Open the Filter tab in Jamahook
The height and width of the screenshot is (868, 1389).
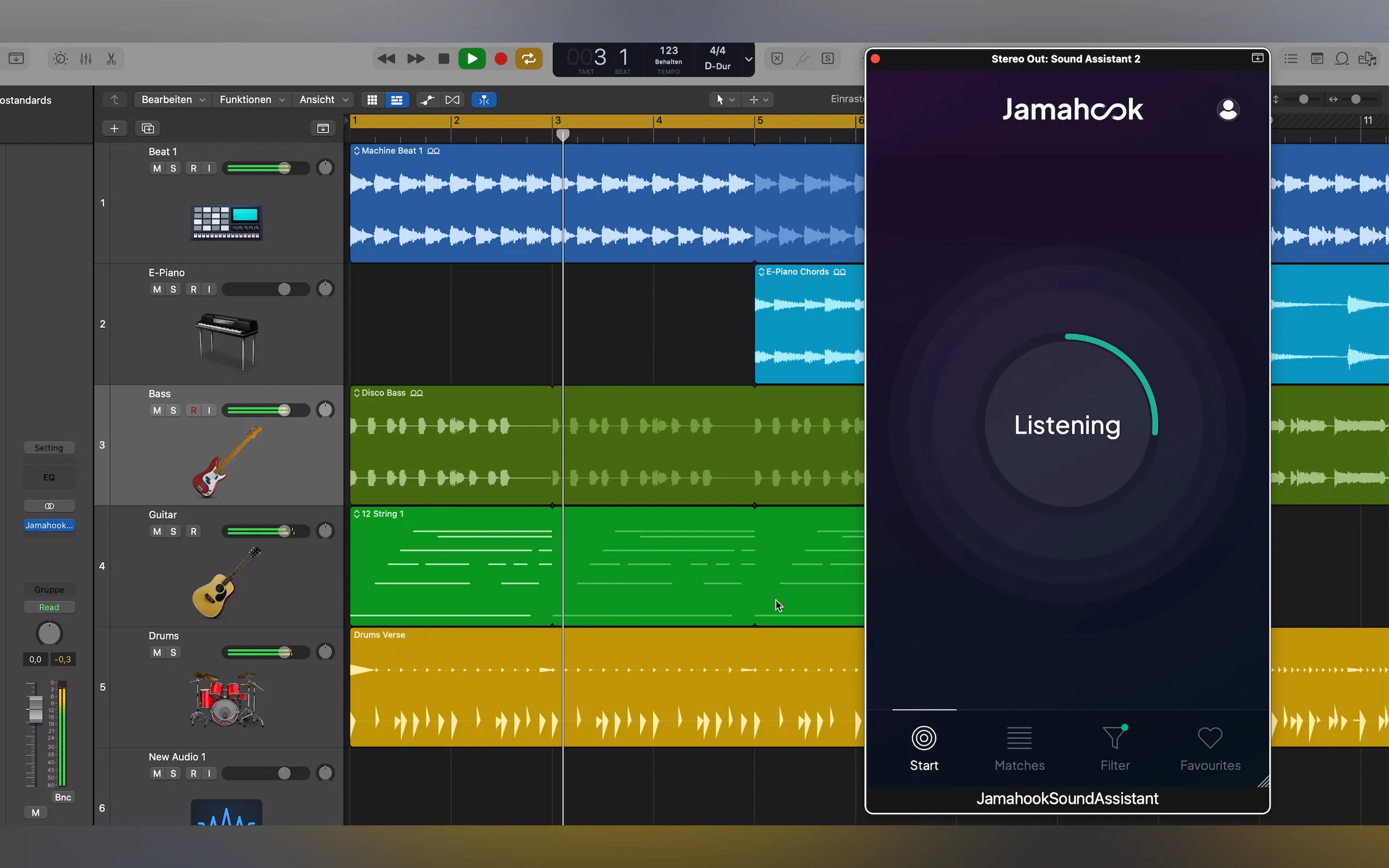[x=1114, y=748]
